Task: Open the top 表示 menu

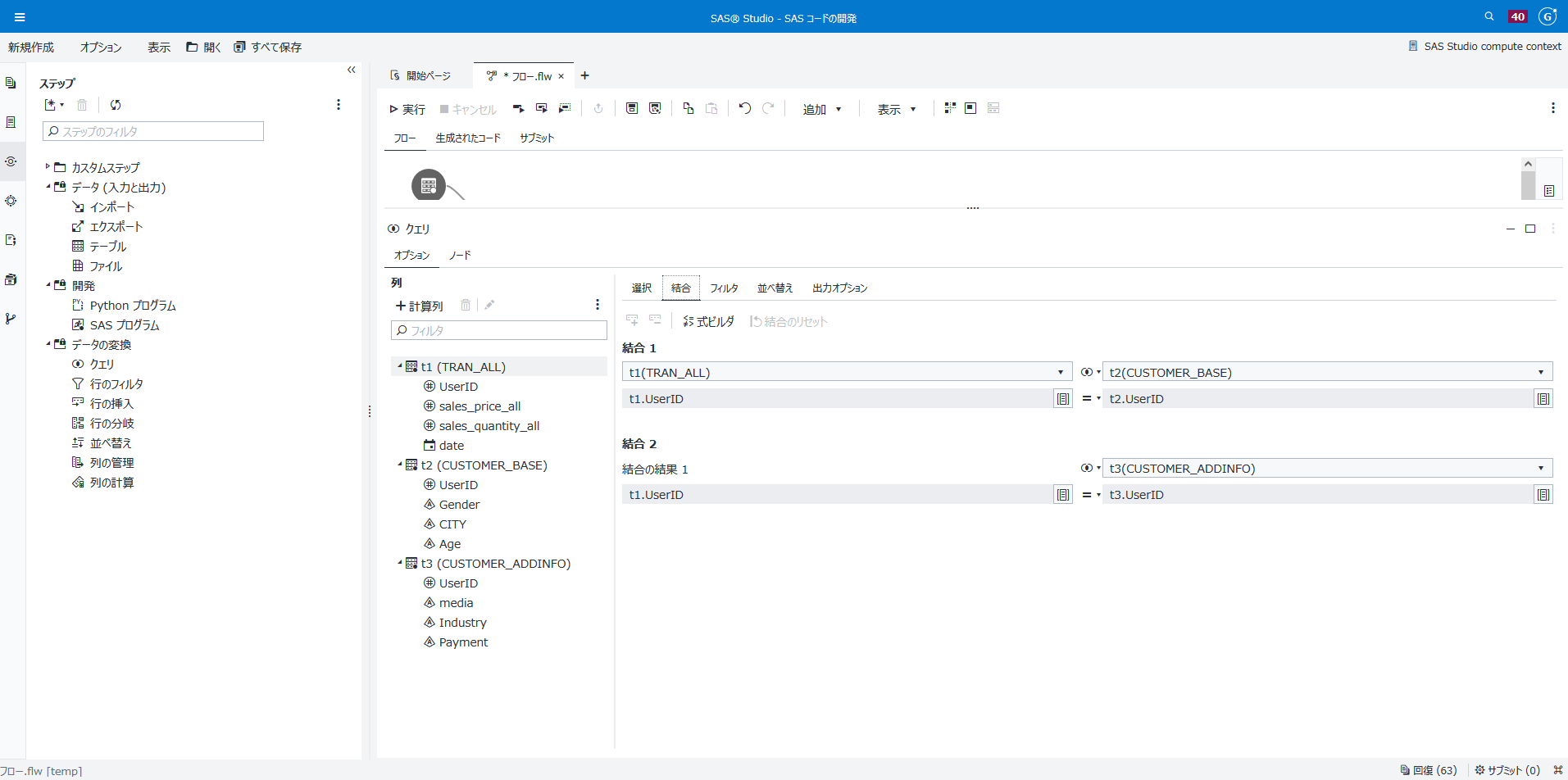Action: pyautogui.click(x=159, y=48)
